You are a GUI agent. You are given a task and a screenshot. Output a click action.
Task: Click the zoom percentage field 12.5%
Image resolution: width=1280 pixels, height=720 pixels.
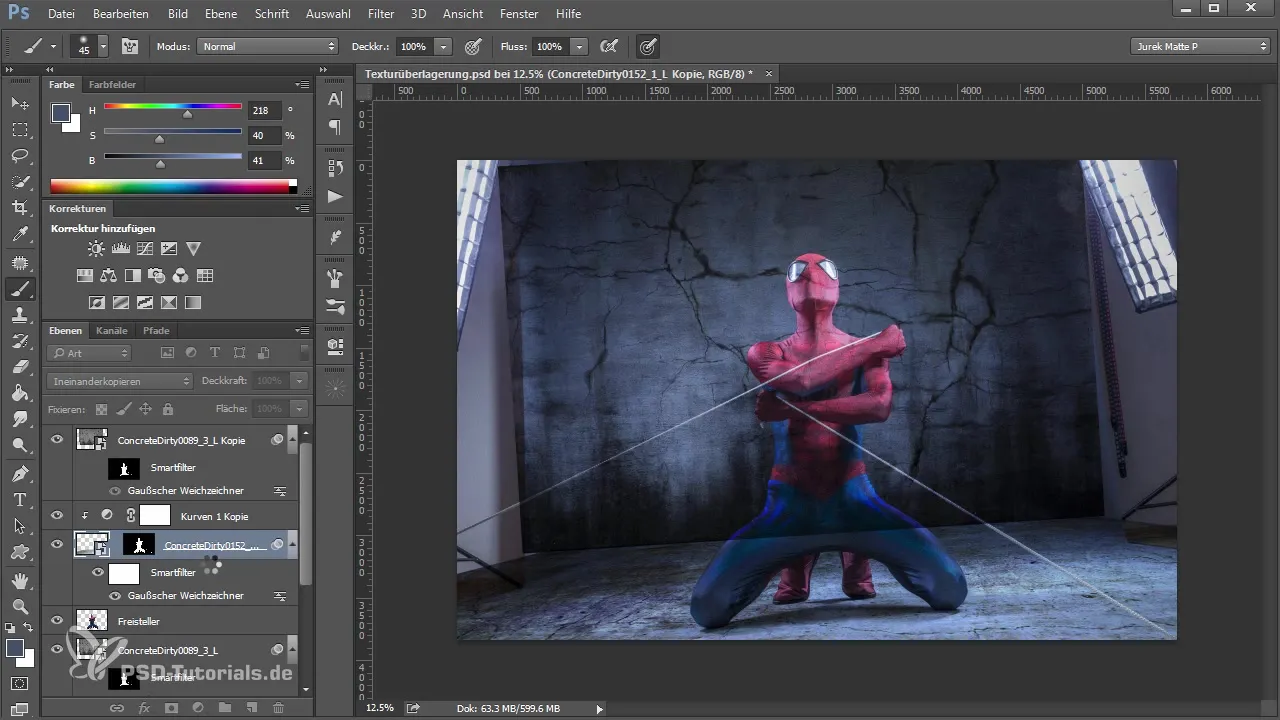380,708
